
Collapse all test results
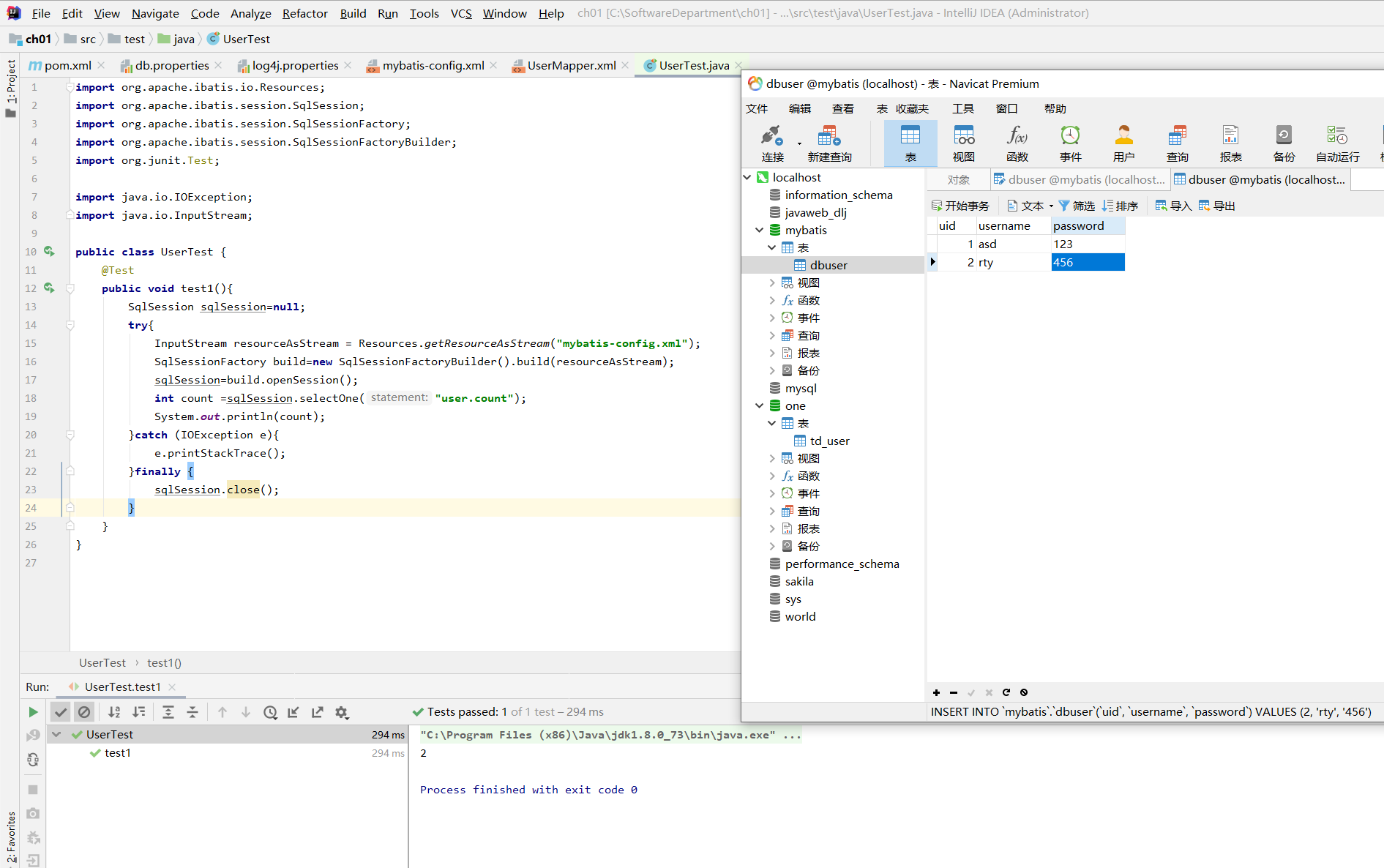[x=192, y=712]
